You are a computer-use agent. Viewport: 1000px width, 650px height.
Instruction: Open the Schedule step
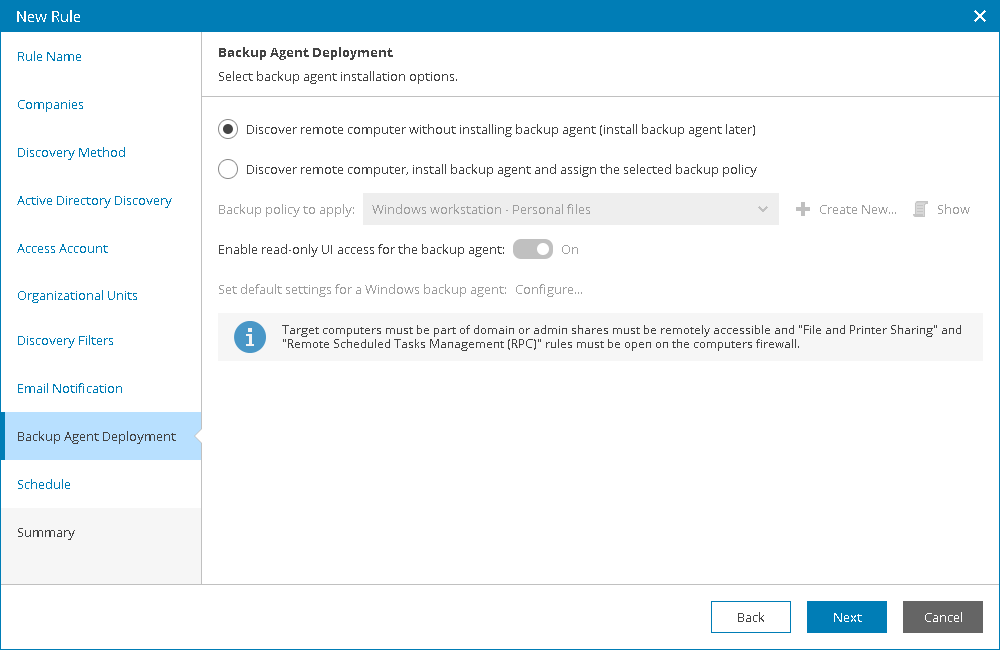point(44,484)
